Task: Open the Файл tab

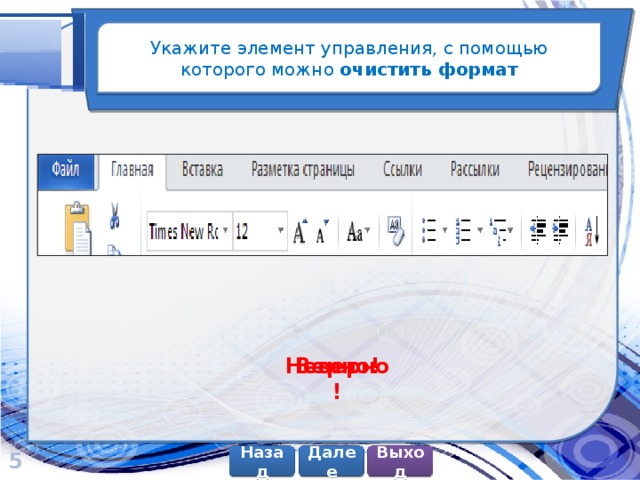Action: [66, 172]
